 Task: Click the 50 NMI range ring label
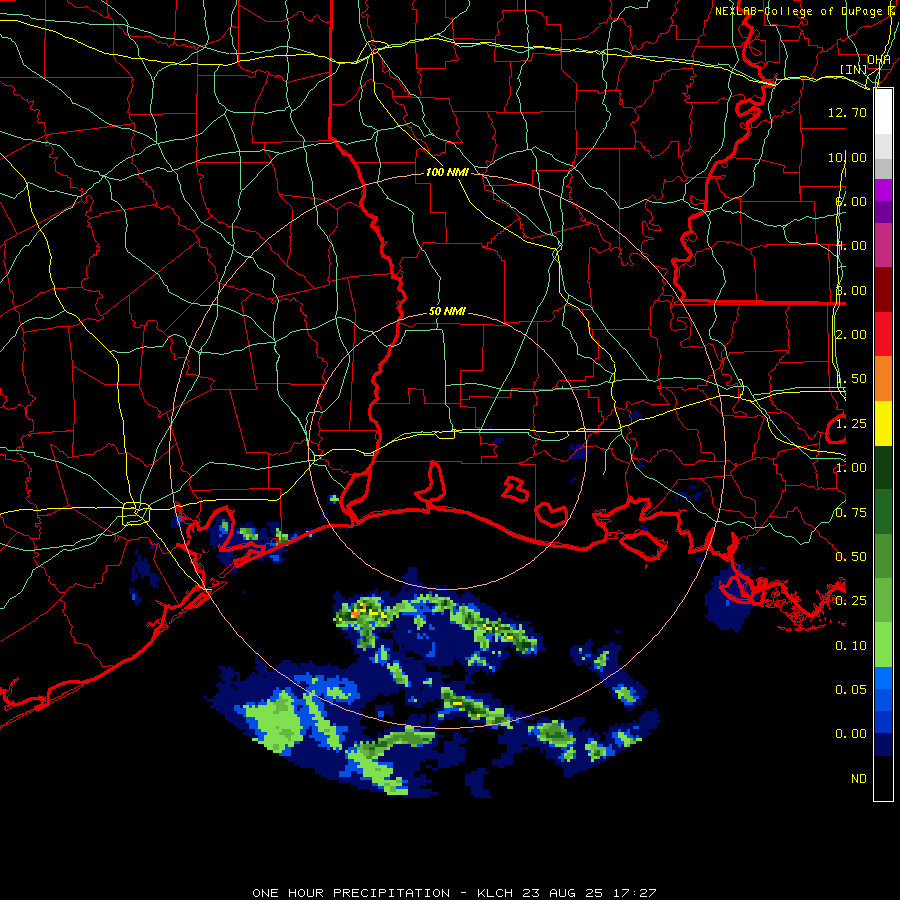pos(447,311)
